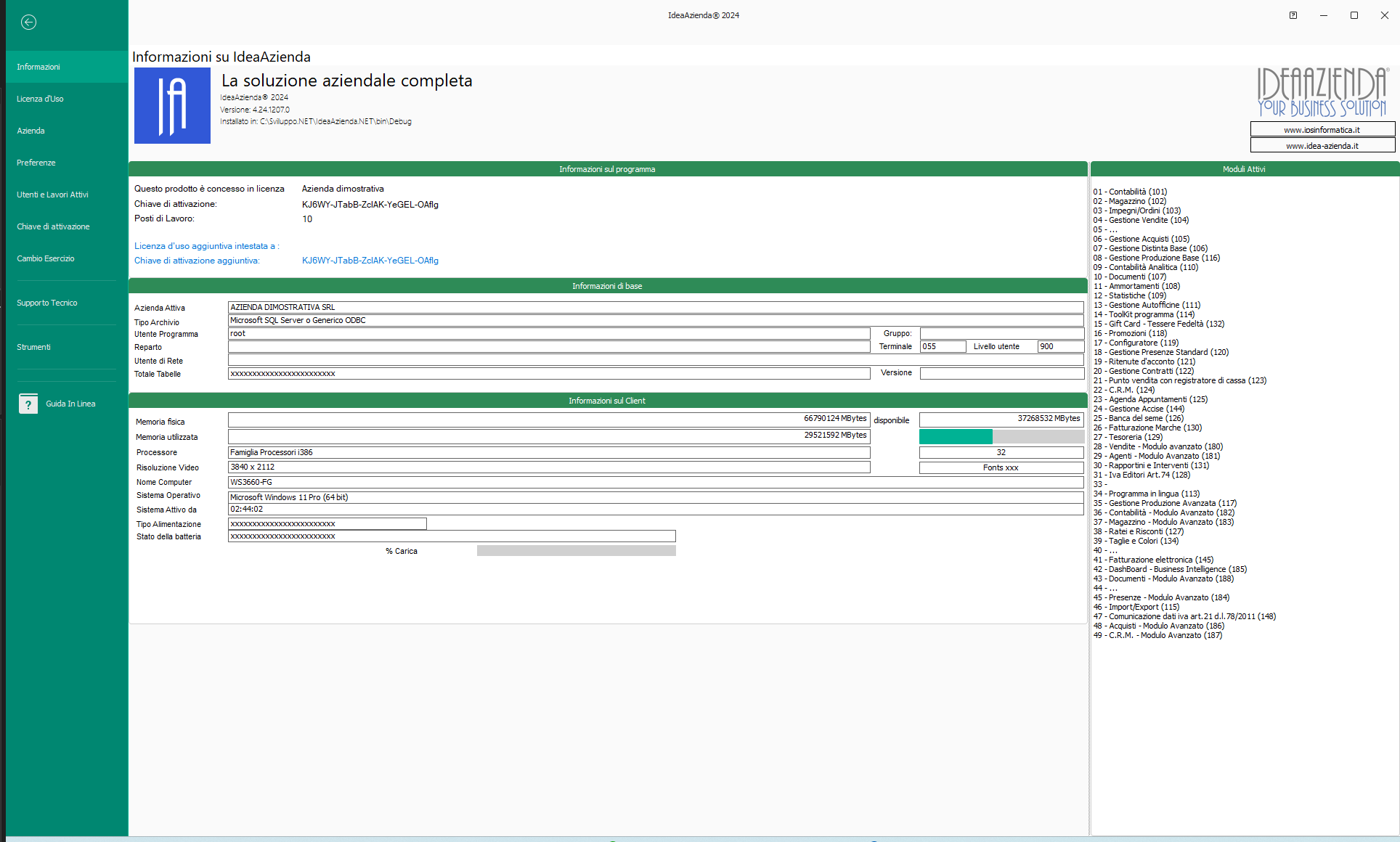Click the IDEAAZIENDA Your Business Solution logo
Screen dimensions: 1400x842
(1322, 92)
